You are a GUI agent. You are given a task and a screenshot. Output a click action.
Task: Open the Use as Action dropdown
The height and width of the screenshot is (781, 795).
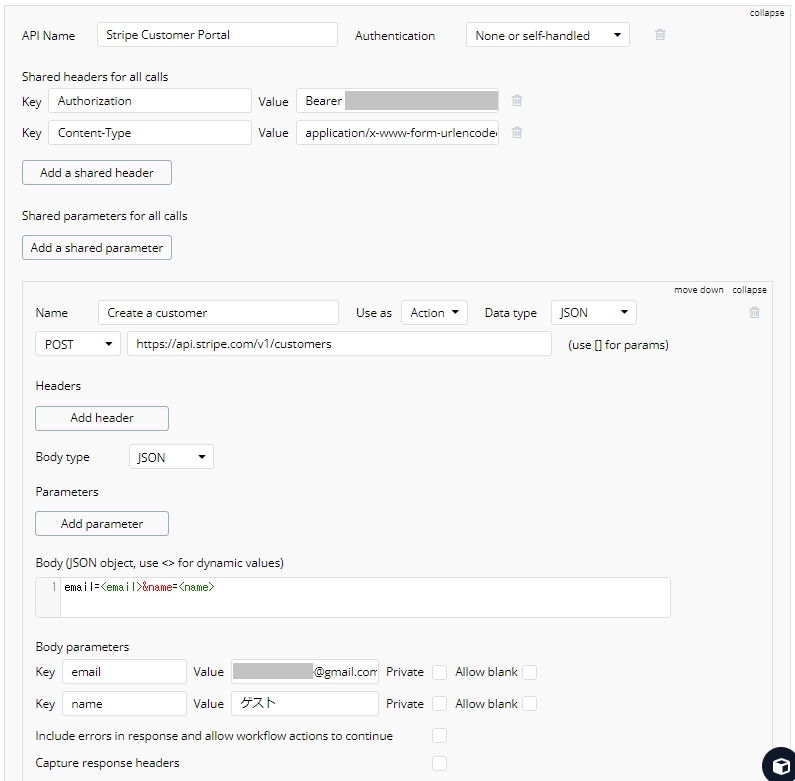(x=434, y=313)
